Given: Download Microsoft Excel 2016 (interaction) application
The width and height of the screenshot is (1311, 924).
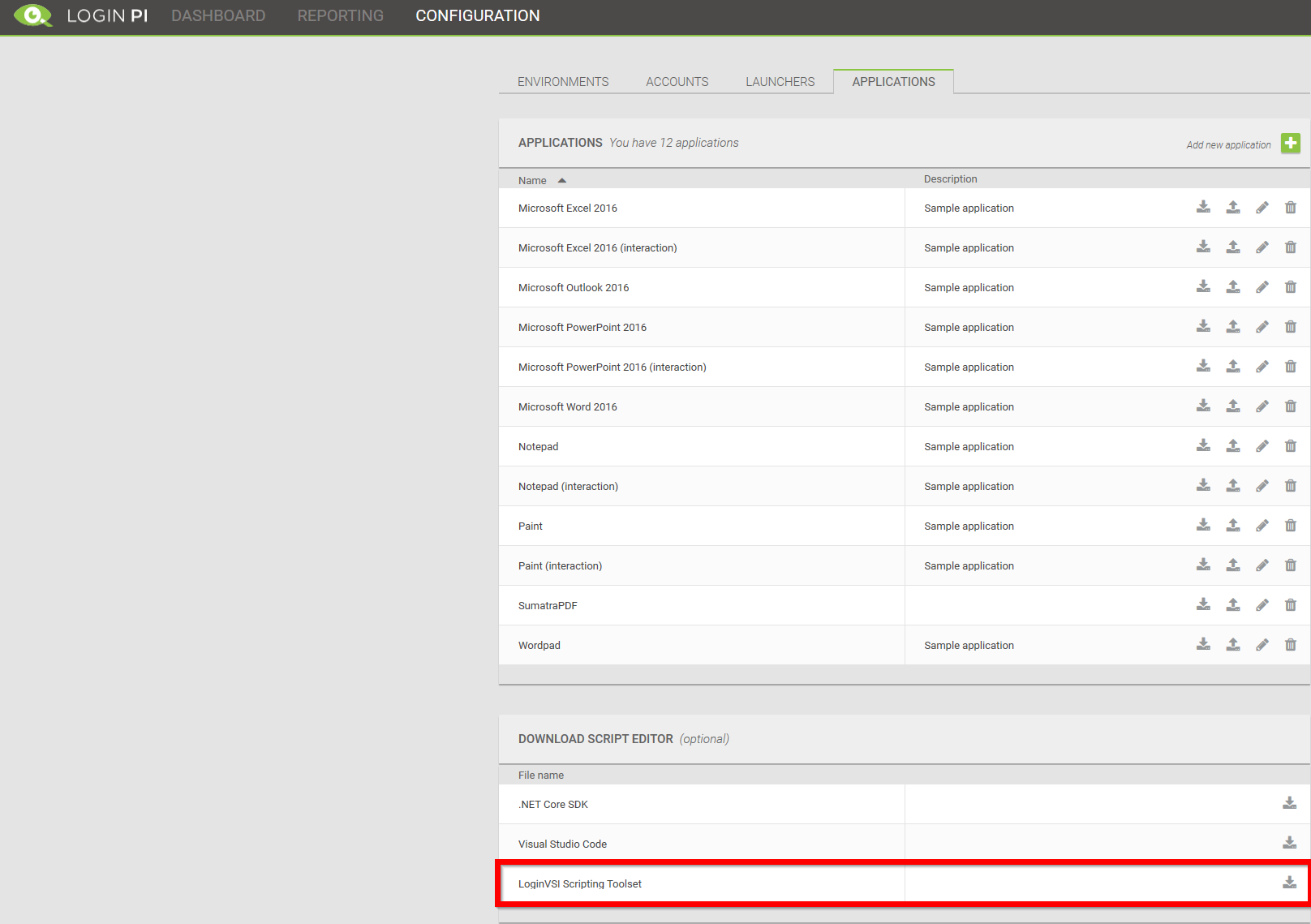Looking at the screenshot, I should 1203,247.
